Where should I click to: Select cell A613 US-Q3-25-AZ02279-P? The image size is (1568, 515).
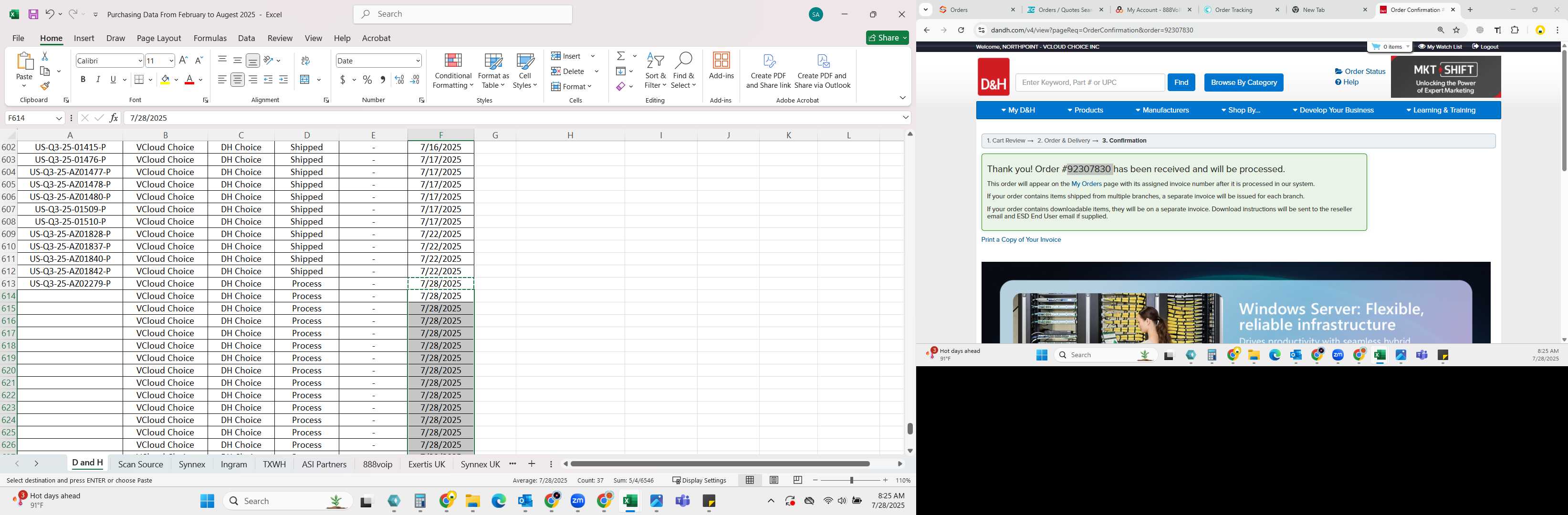pos(70,283)
